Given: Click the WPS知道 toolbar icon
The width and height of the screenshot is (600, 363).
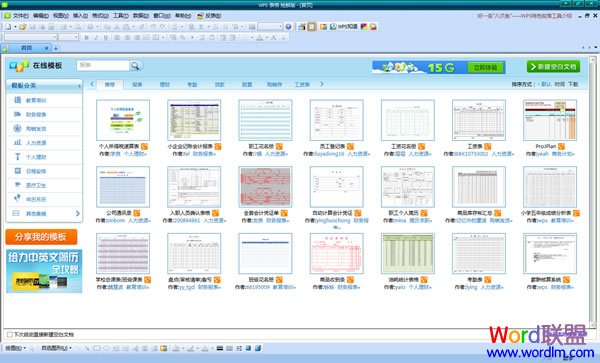Looking at the screenshot, I should 344,27.
